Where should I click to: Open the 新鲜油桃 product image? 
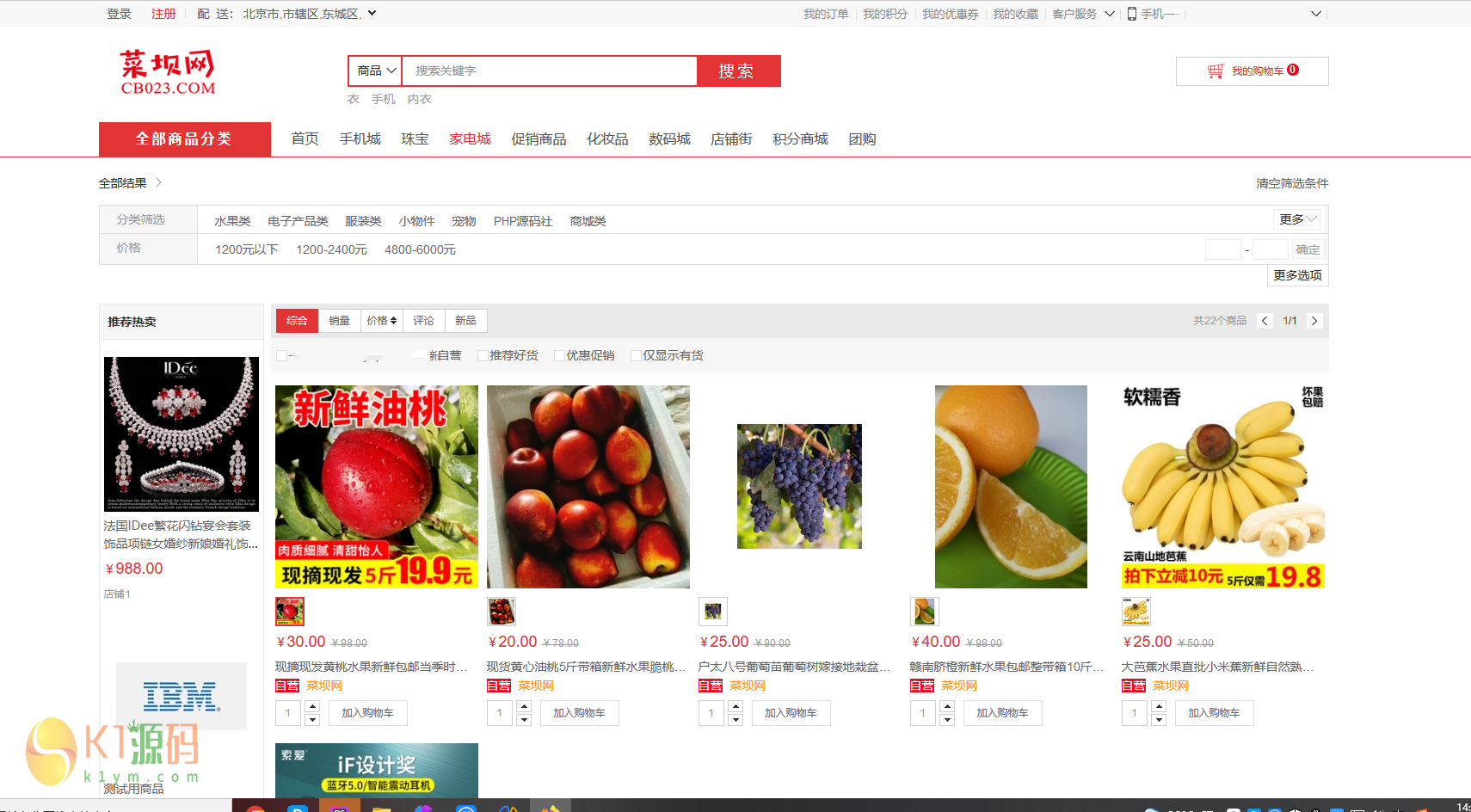pos(377,487)
